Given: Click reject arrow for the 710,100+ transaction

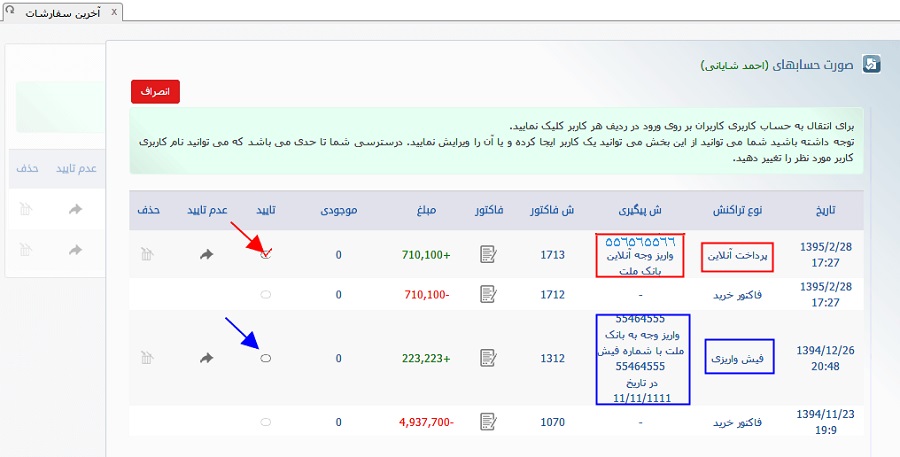Looking at the screenshot, I should click(206, 255).
